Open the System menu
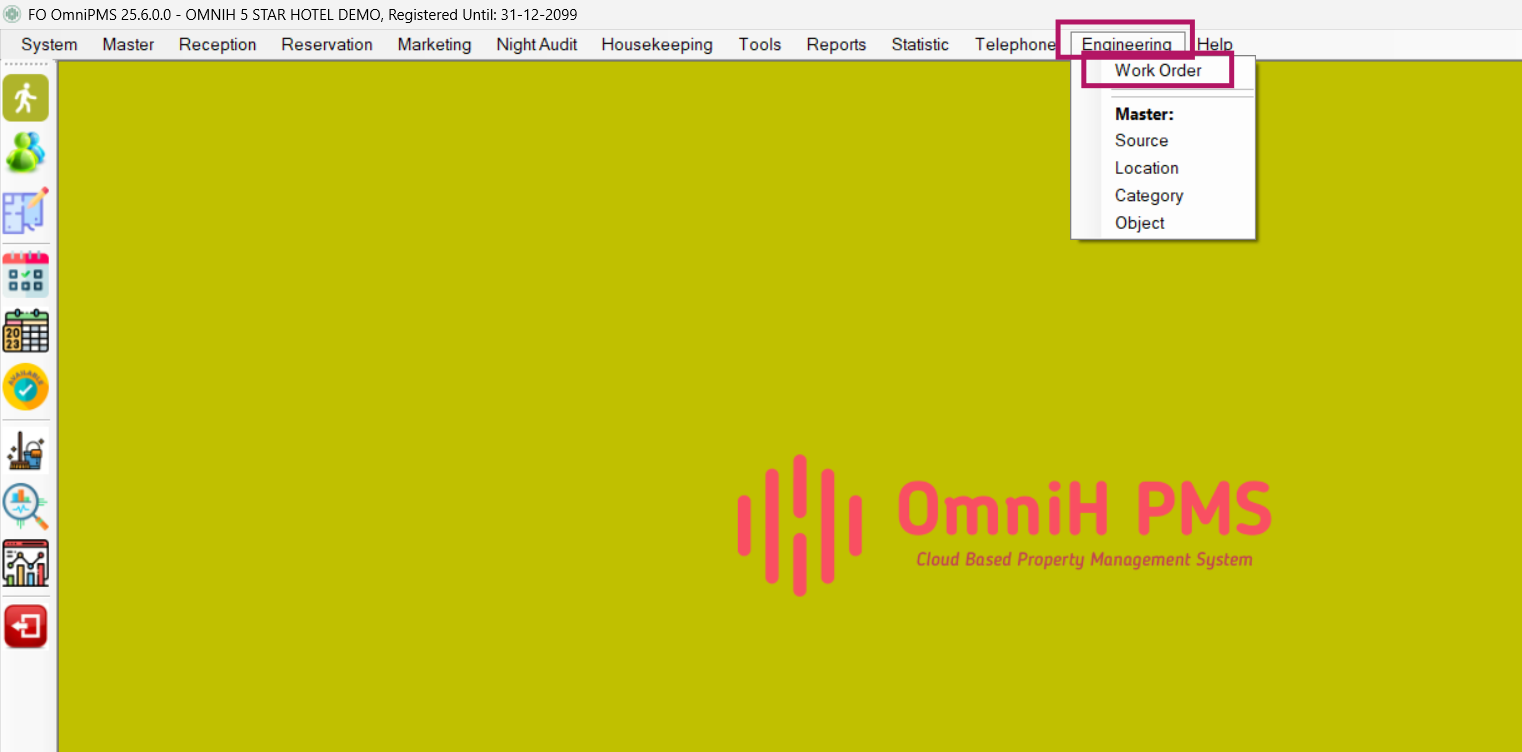The height and width of the screenshot is (752, 1522). click(49, 45)
